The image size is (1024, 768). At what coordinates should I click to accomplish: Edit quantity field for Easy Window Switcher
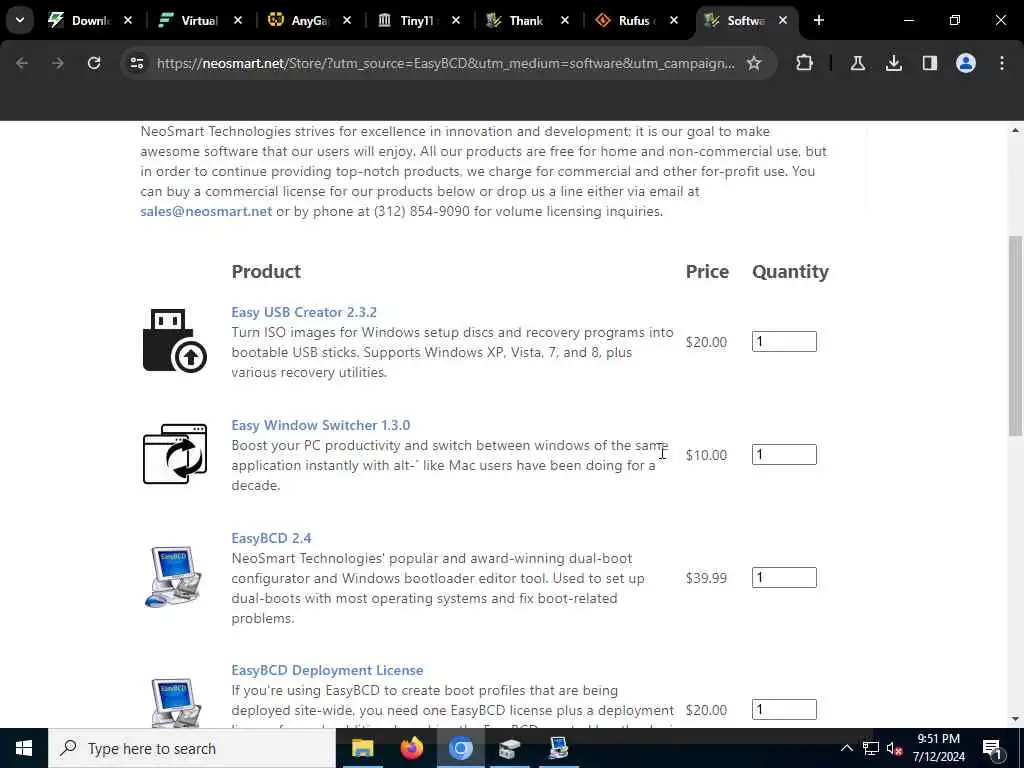(x=784, y=455)
